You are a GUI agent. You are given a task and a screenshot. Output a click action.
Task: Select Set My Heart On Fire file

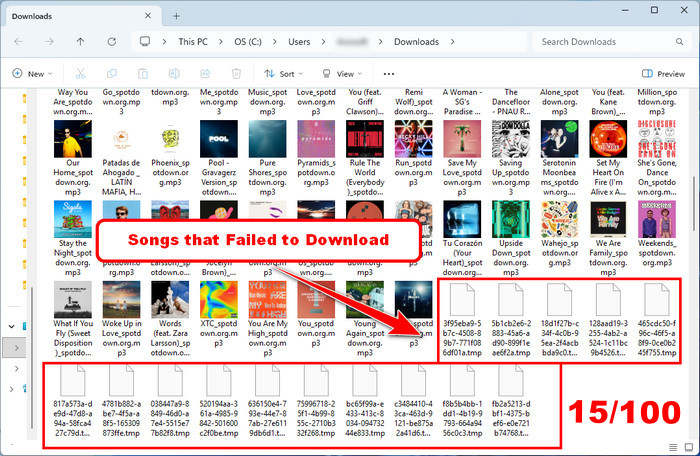tap(608, 159)
